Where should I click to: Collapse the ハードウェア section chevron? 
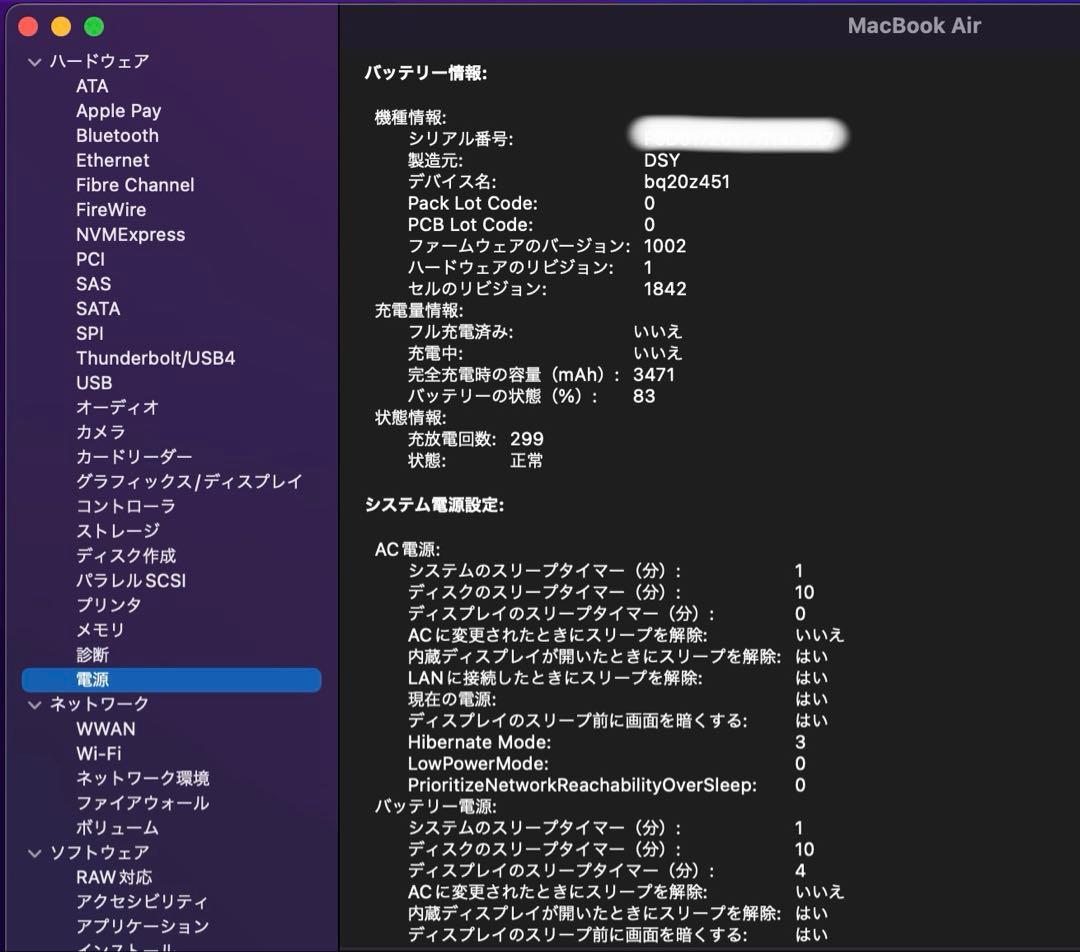[x=35, y=62]
